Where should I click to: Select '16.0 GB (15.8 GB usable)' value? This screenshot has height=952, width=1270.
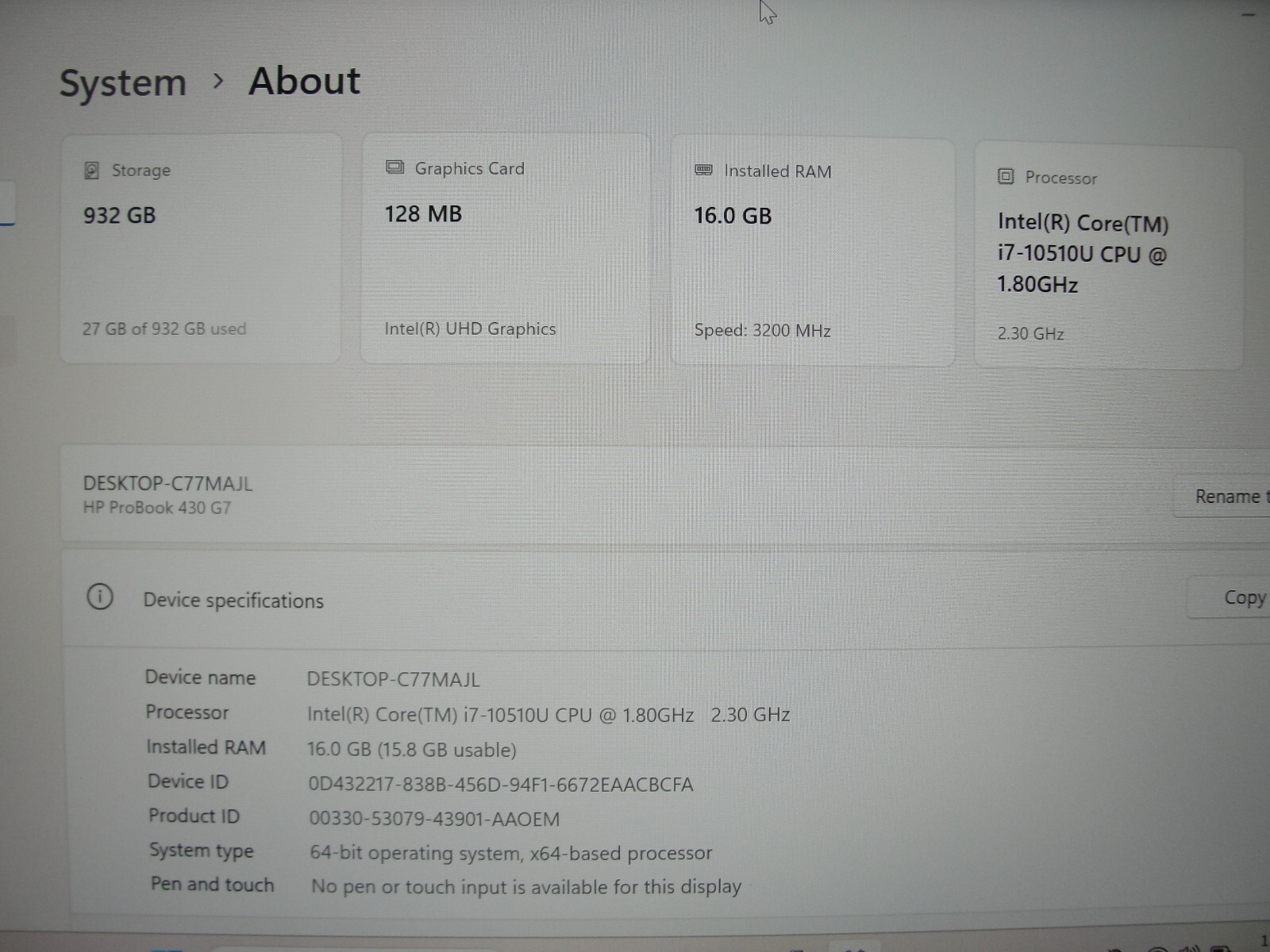click(x=412, y=750)
